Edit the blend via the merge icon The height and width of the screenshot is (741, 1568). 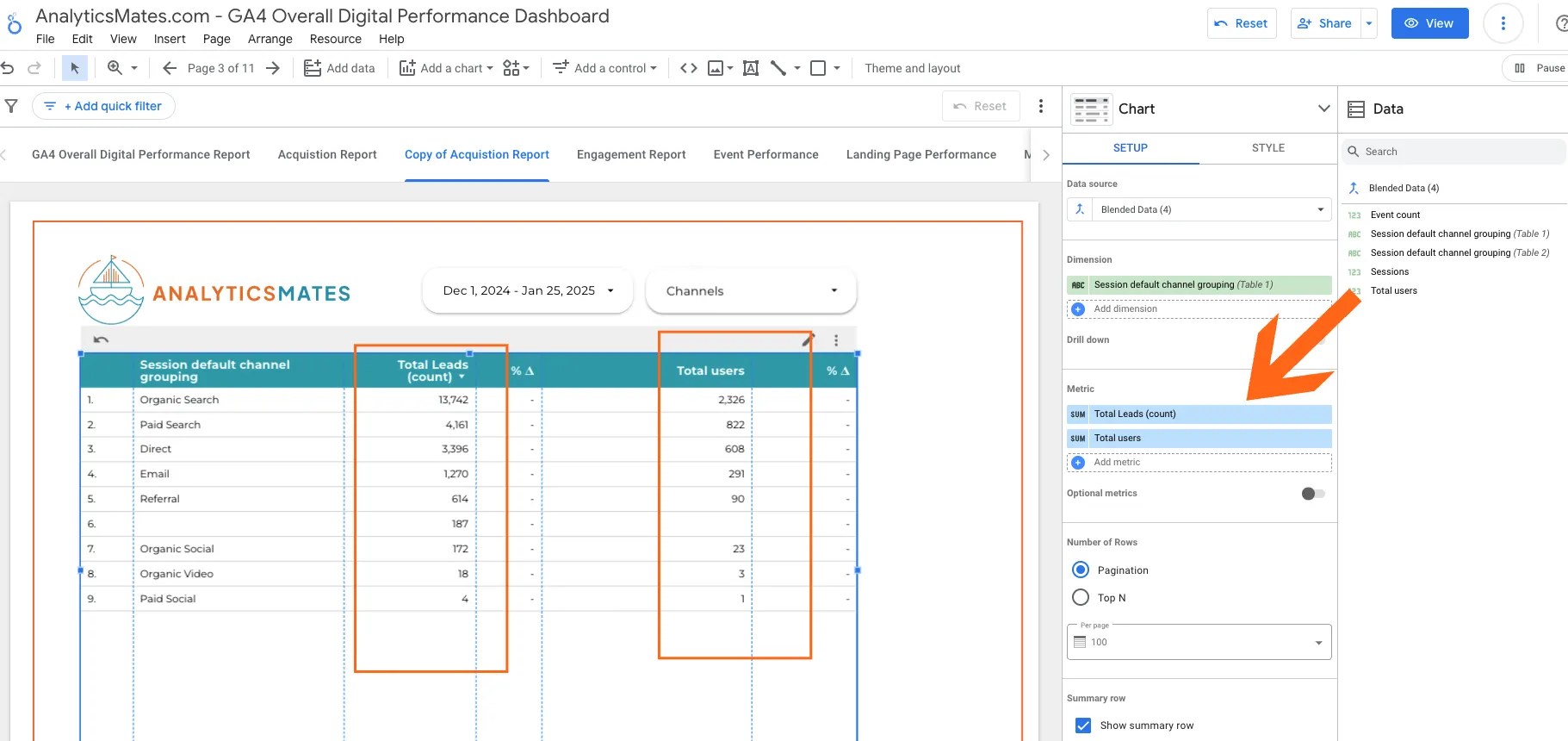[x=1080, y=209]
